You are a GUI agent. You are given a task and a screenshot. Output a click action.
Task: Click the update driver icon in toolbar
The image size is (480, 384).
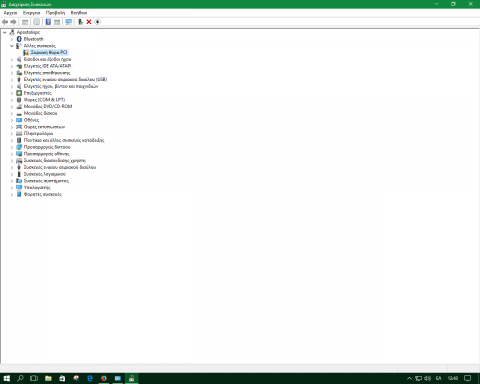coord(80,22)
